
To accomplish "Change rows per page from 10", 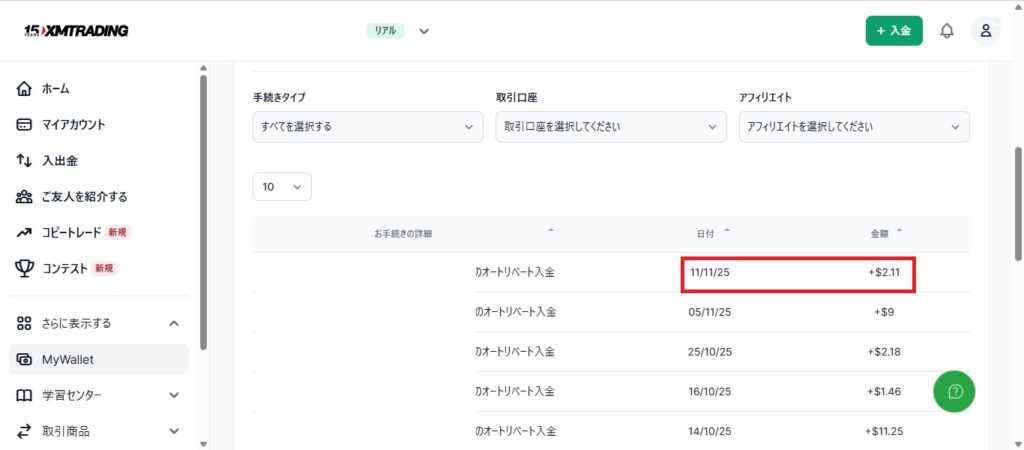I will click(281, 187).
